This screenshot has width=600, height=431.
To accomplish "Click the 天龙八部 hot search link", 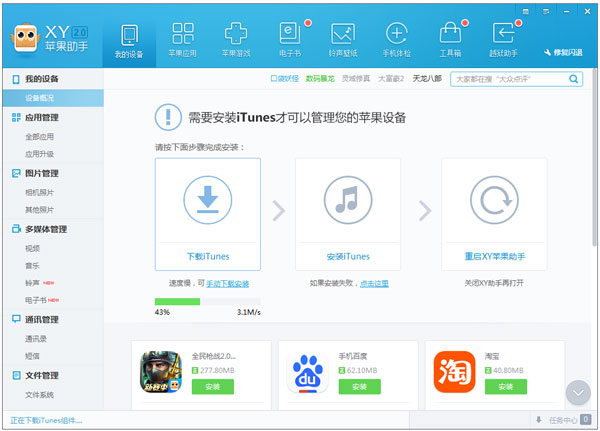I will [427, 78].
